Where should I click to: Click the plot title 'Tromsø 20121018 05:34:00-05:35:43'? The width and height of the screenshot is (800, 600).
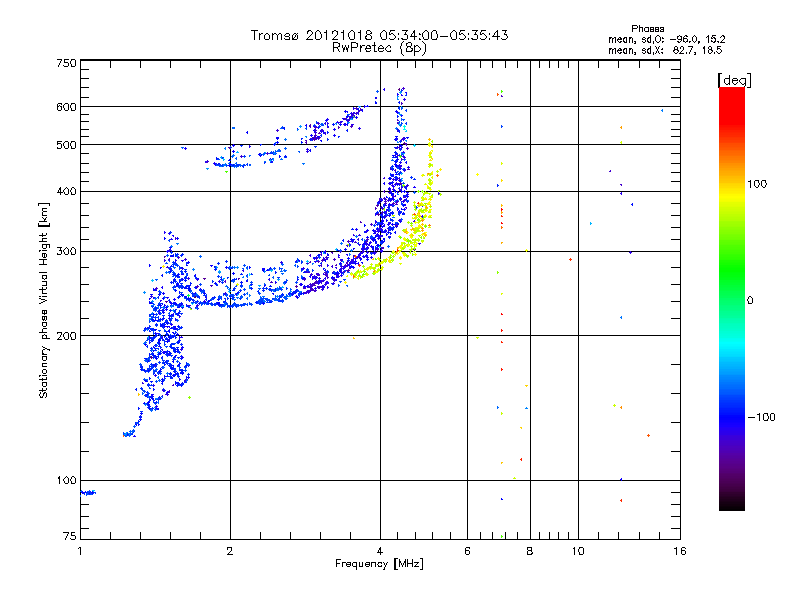tap(379, 35)
